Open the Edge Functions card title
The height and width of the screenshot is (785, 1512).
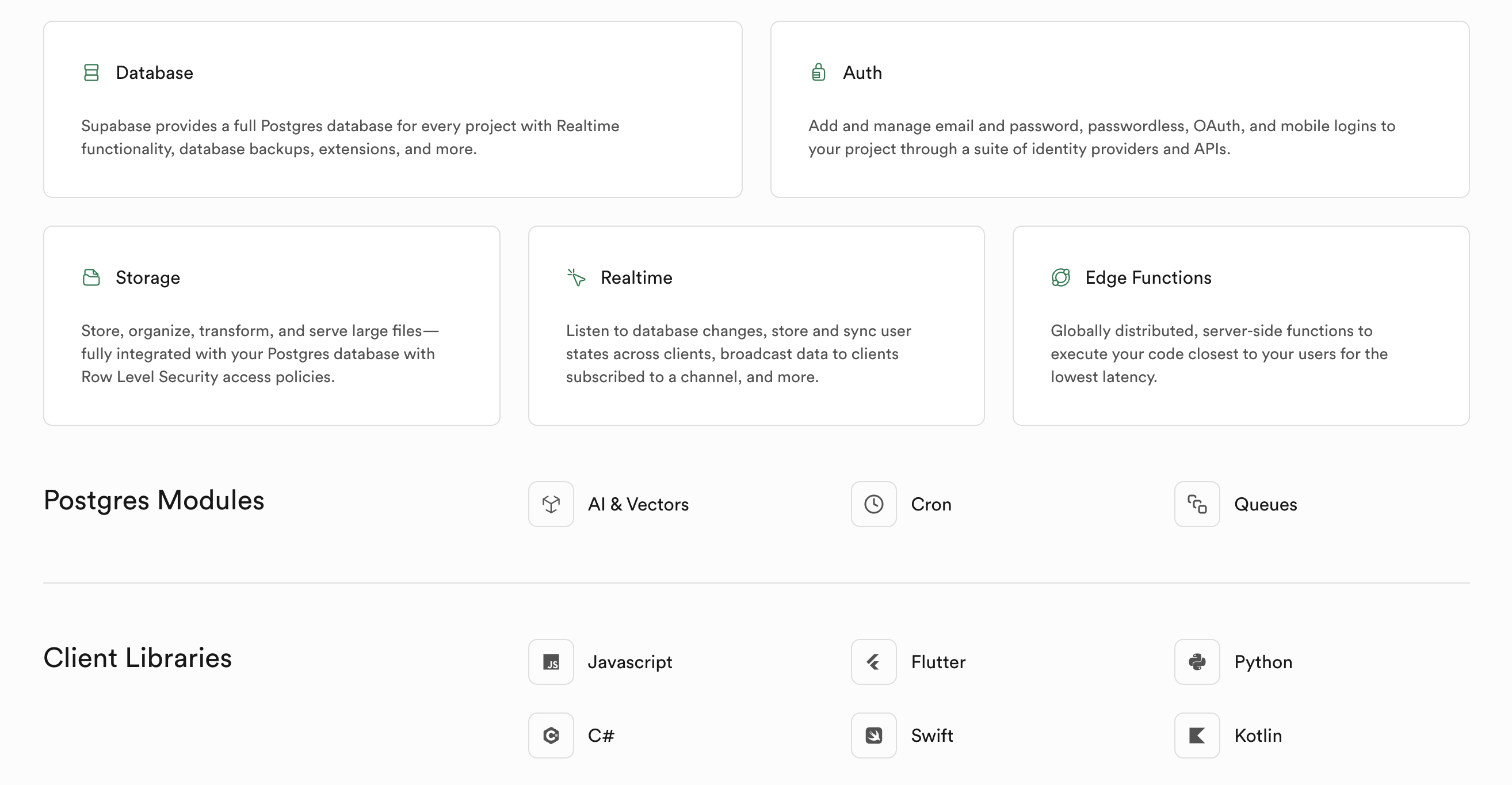(x=1148, y=278)
